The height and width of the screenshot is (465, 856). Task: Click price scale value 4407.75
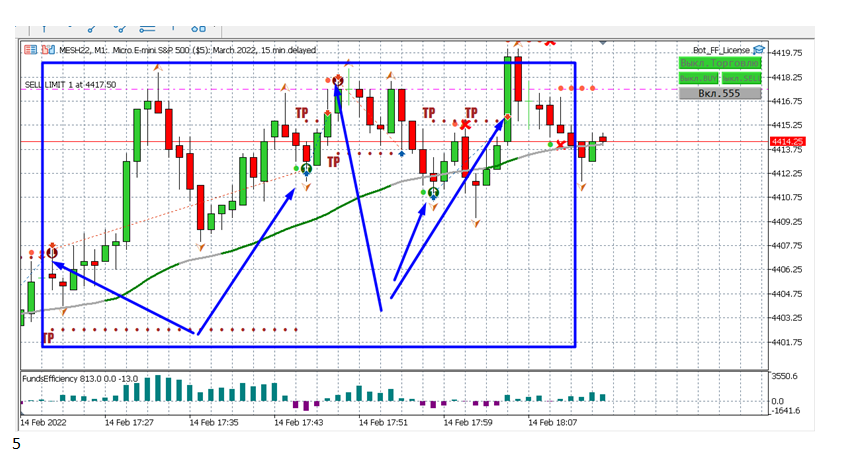tap(786, 246)
